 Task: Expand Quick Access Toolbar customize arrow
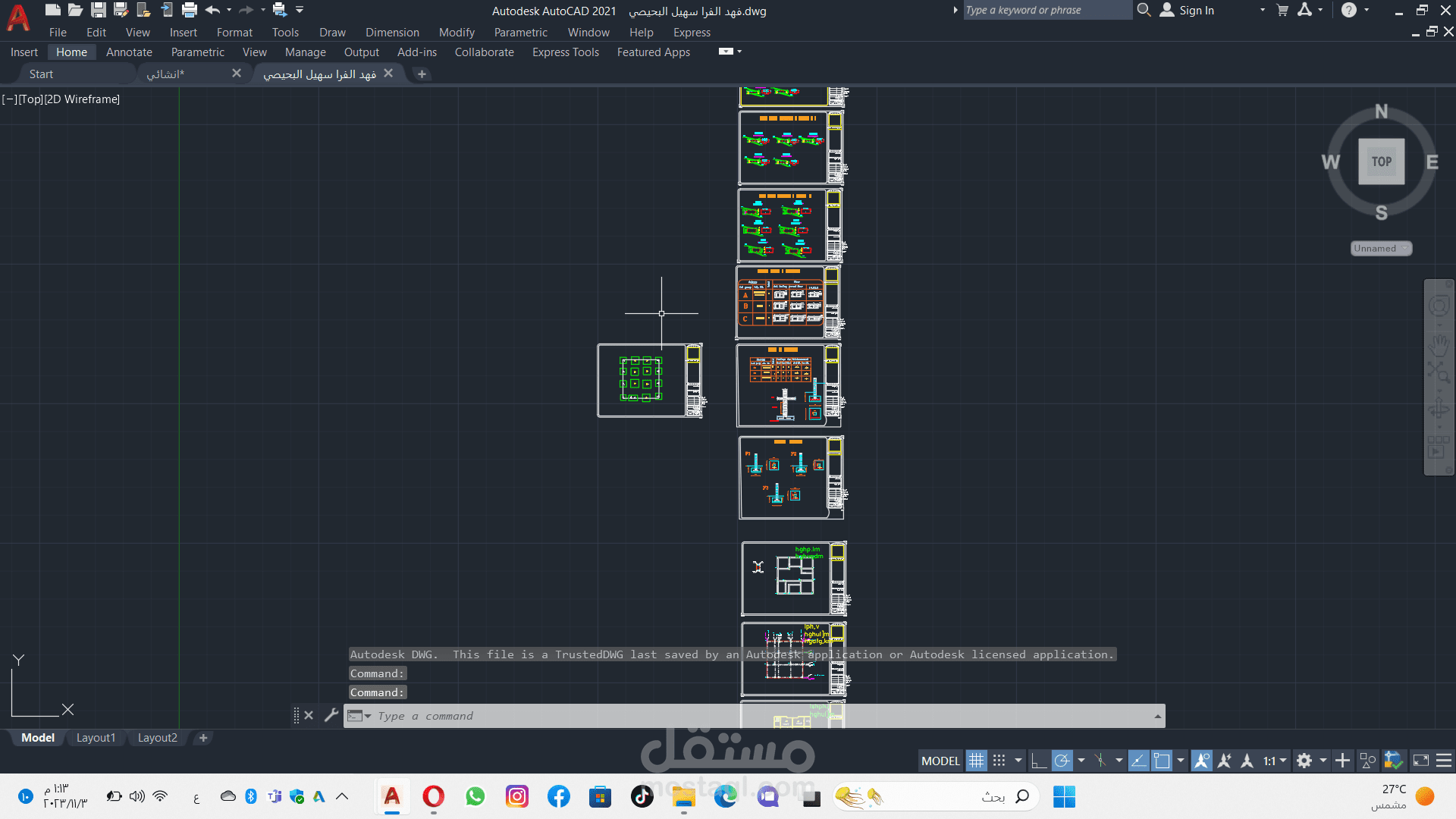click(300, 10)
